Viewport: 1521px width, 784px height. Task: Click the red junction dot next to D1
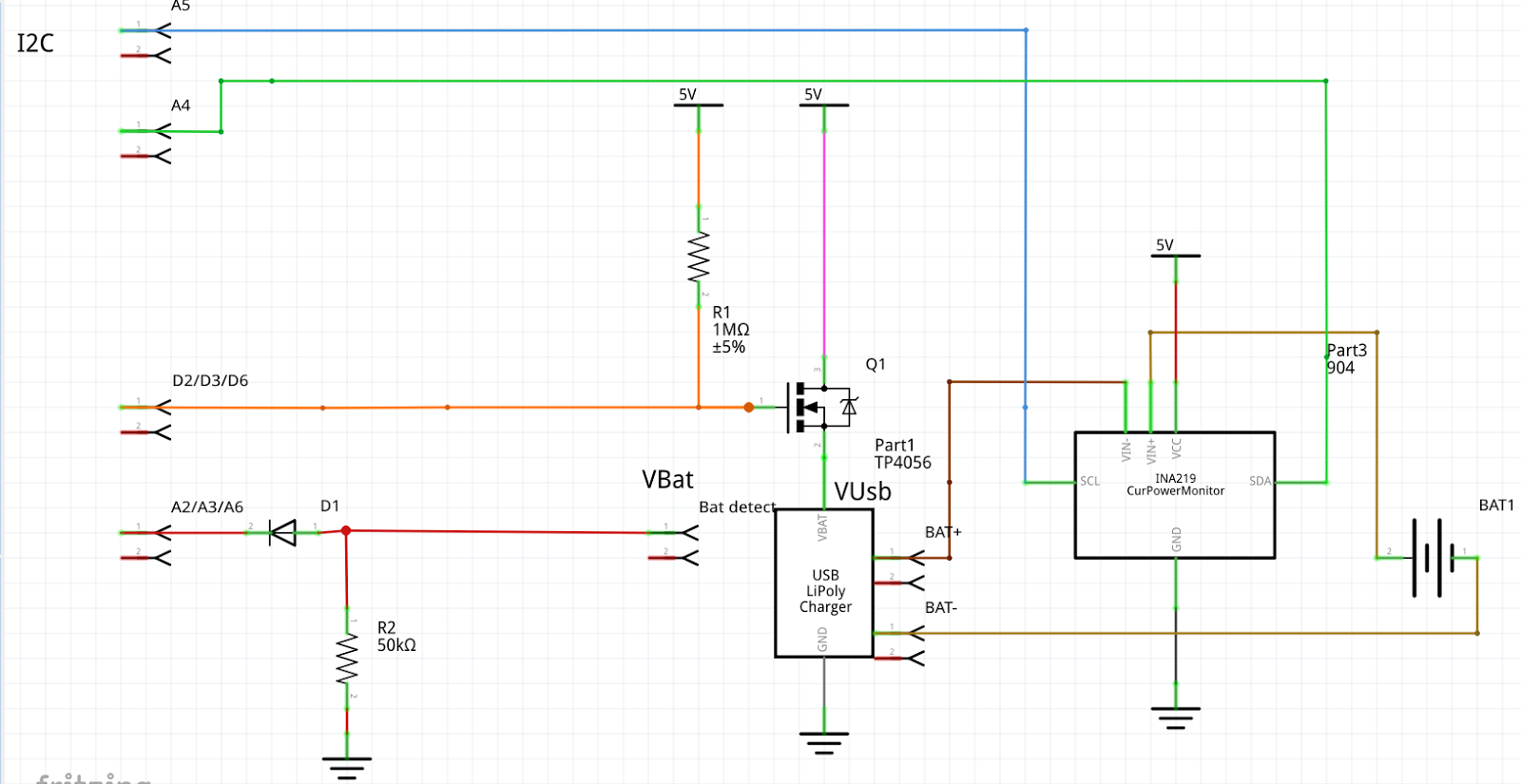point(346,531)
